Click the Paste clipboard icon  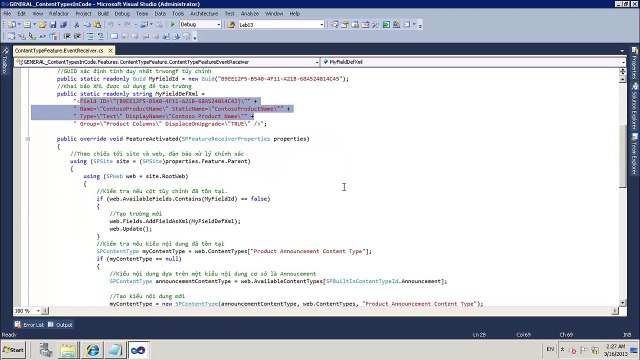coord(97,24)
